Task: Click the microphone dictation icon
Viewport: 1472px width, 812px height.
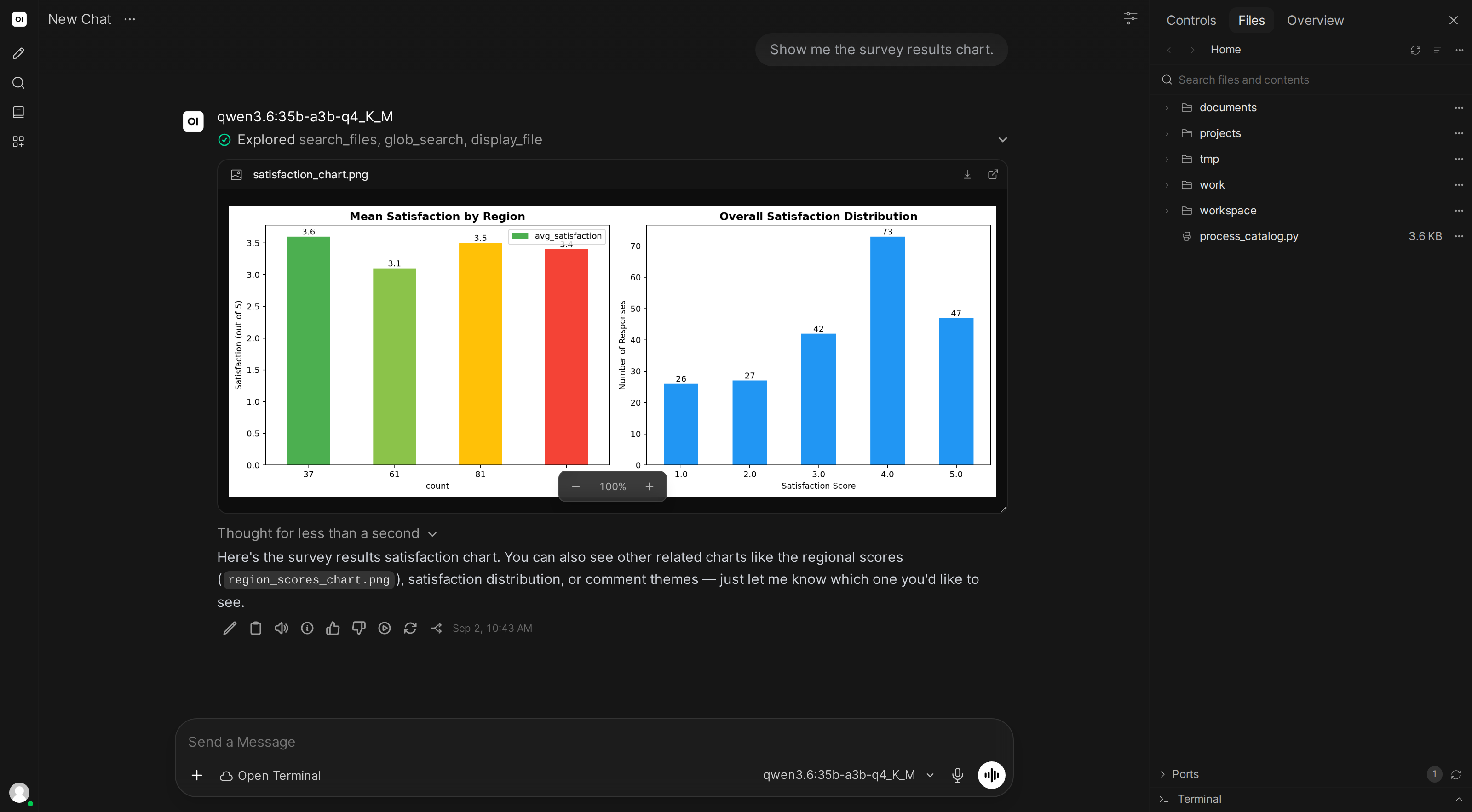Action: click(x=958, y=775)
